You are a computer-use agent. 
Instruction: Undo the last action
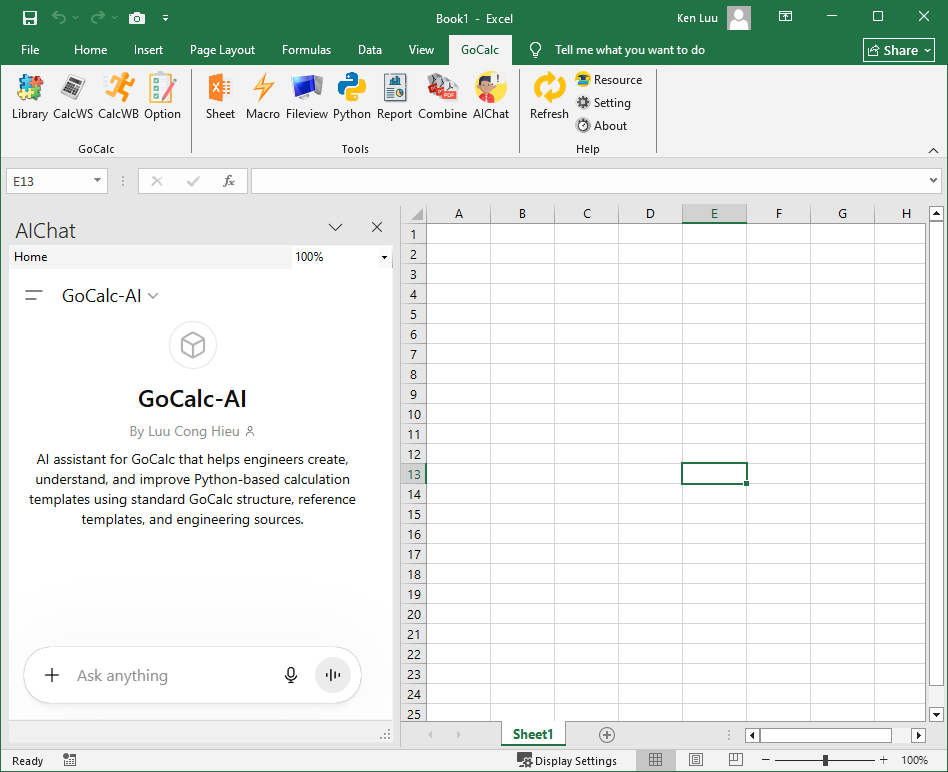point(59,18)
